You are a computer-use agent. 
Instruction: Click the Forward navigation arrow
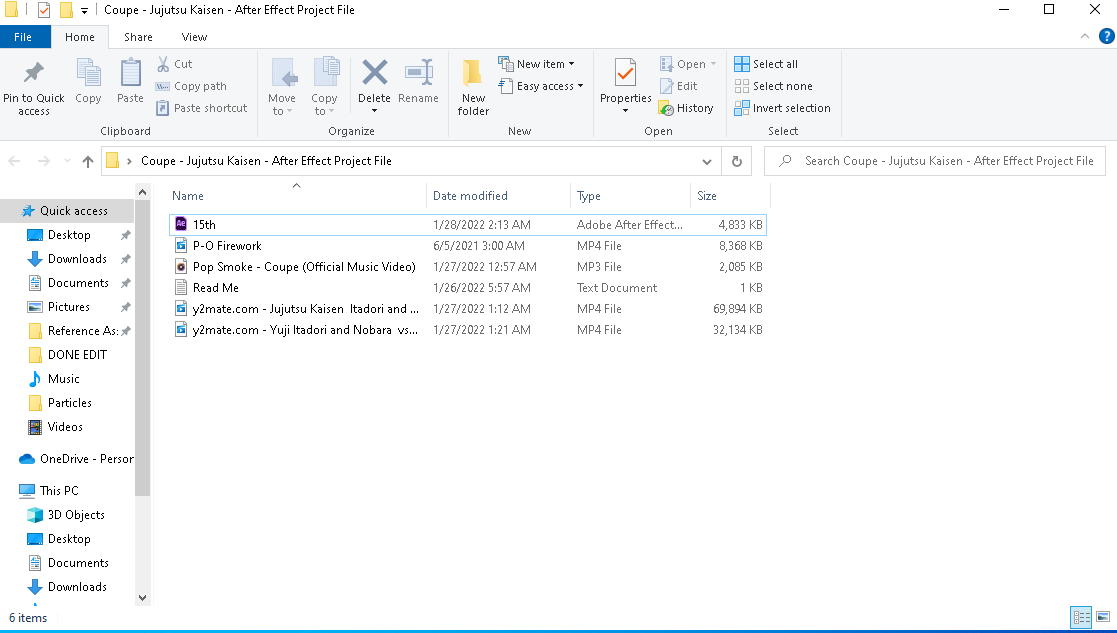click(x=43, y=162)
